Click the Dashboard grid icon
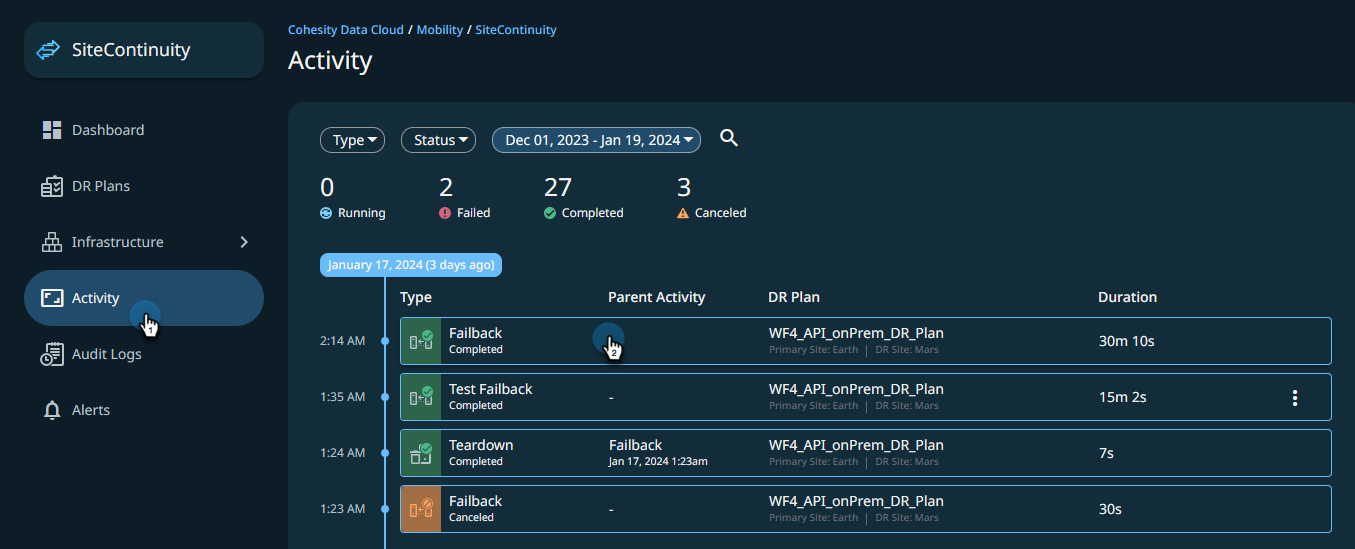 click(x=52, y=130)
